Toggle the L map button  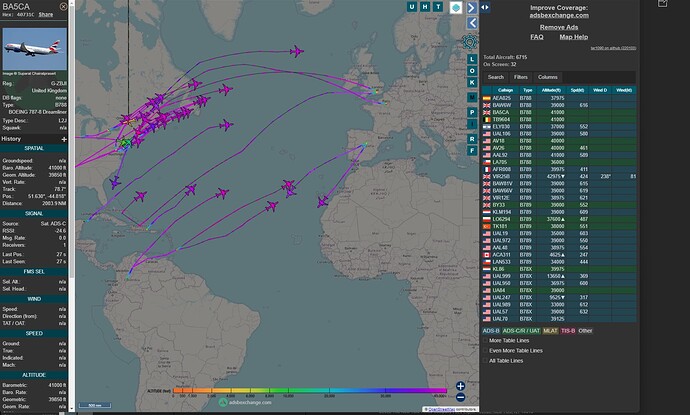pos(472,59)
